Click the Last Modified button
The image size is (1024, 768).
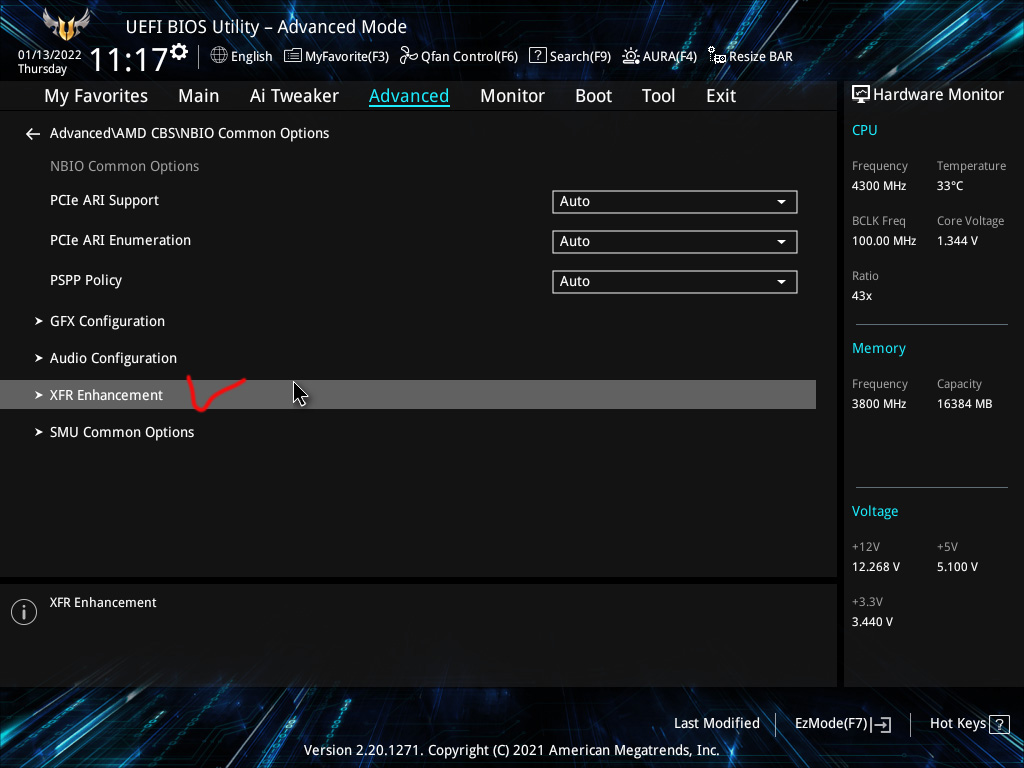click(x=716, y=724)
